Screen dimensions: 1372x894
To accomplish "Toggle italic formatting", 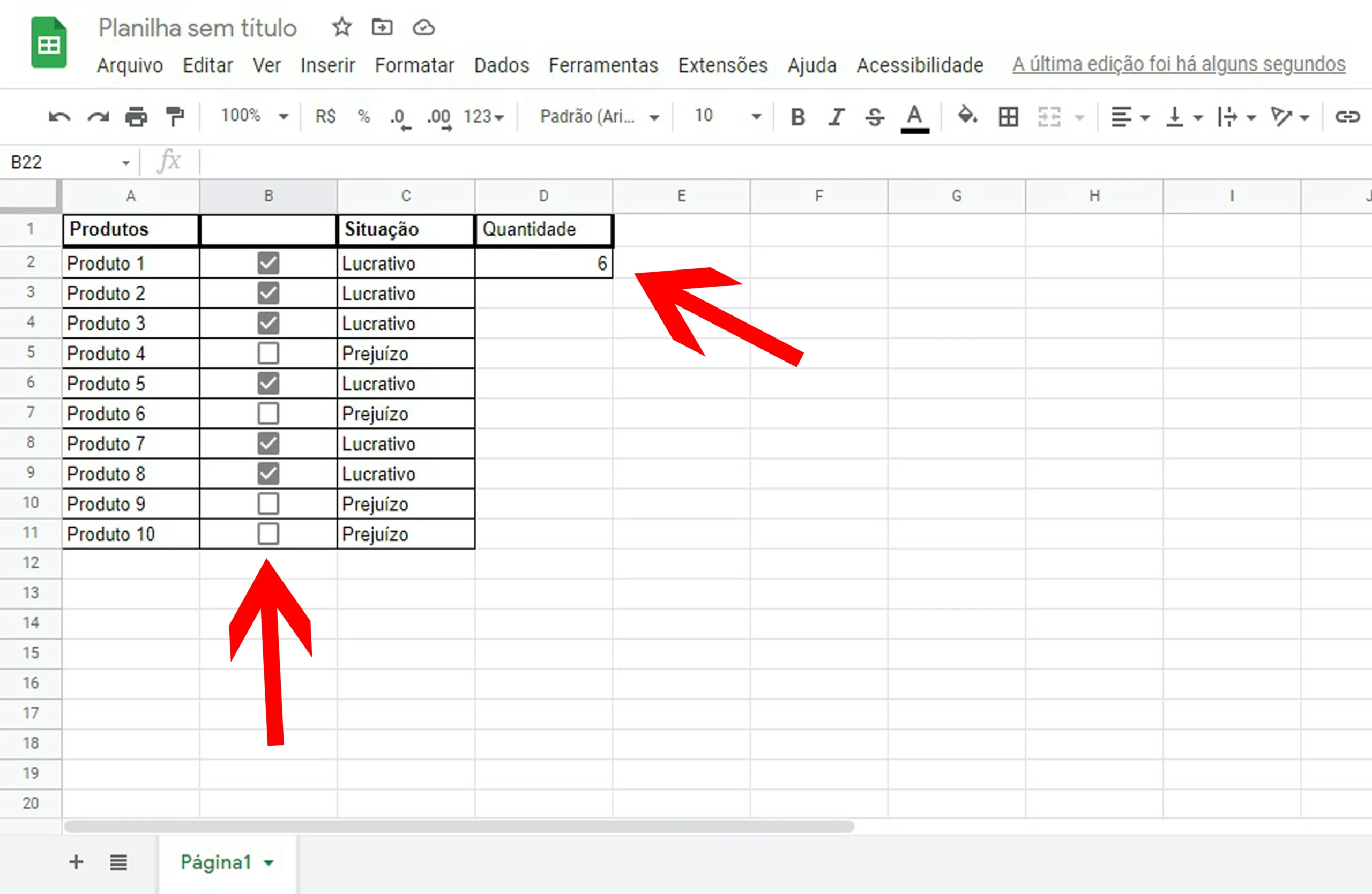I will (837, 117).
